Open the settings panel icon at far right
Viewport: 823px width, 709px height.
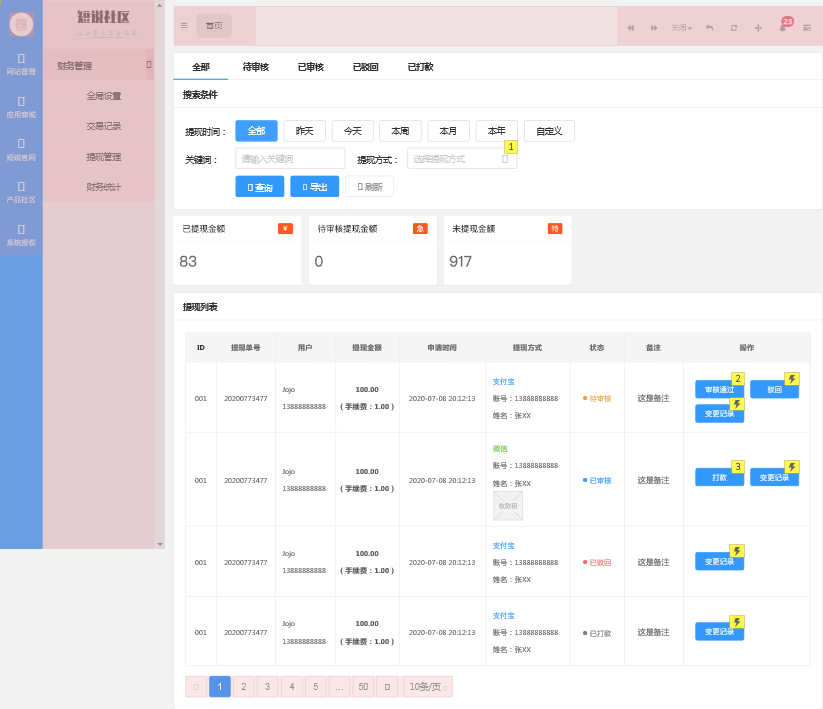807,28
